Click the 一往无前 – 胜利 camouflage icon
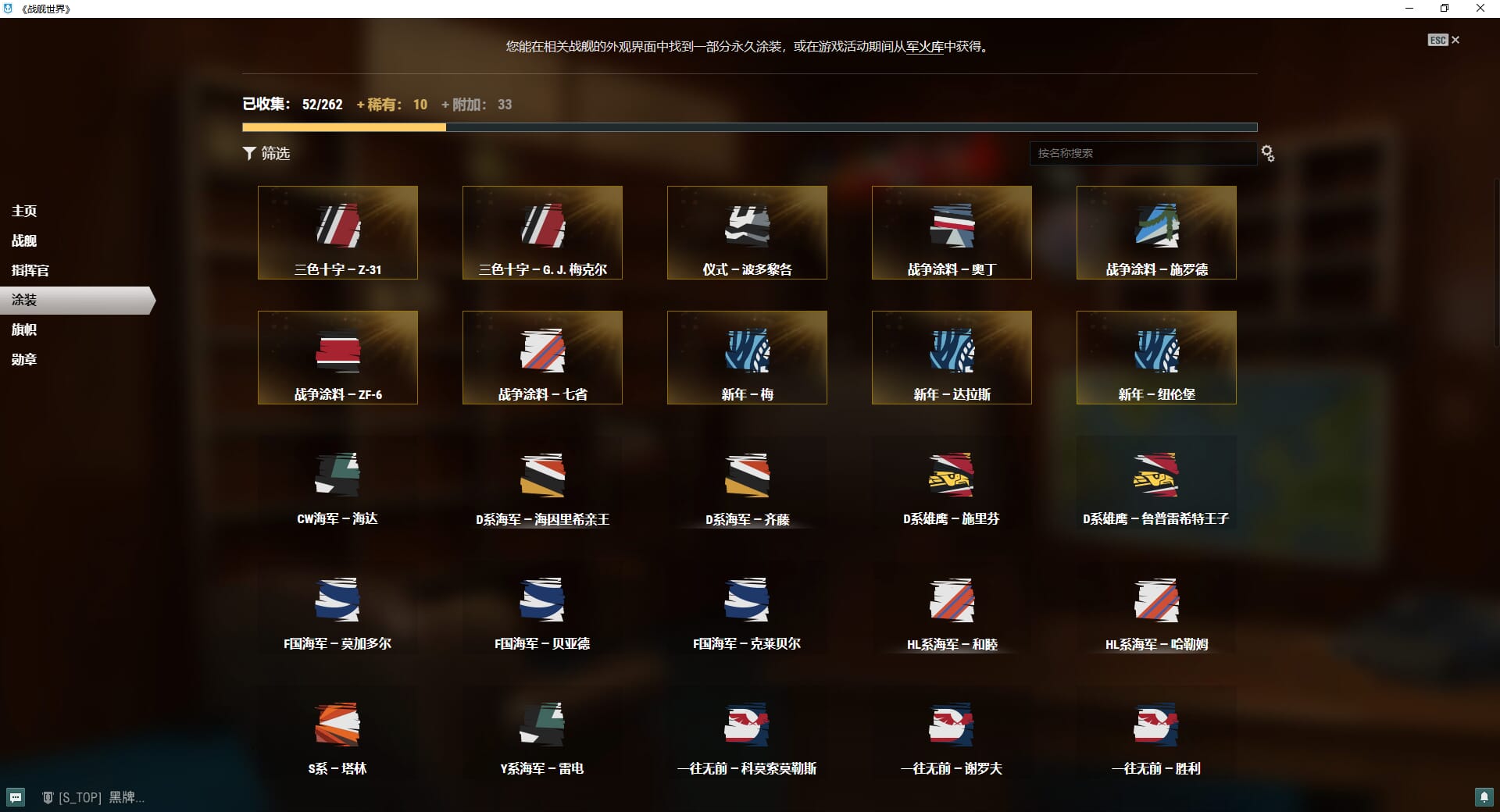 1156,725
